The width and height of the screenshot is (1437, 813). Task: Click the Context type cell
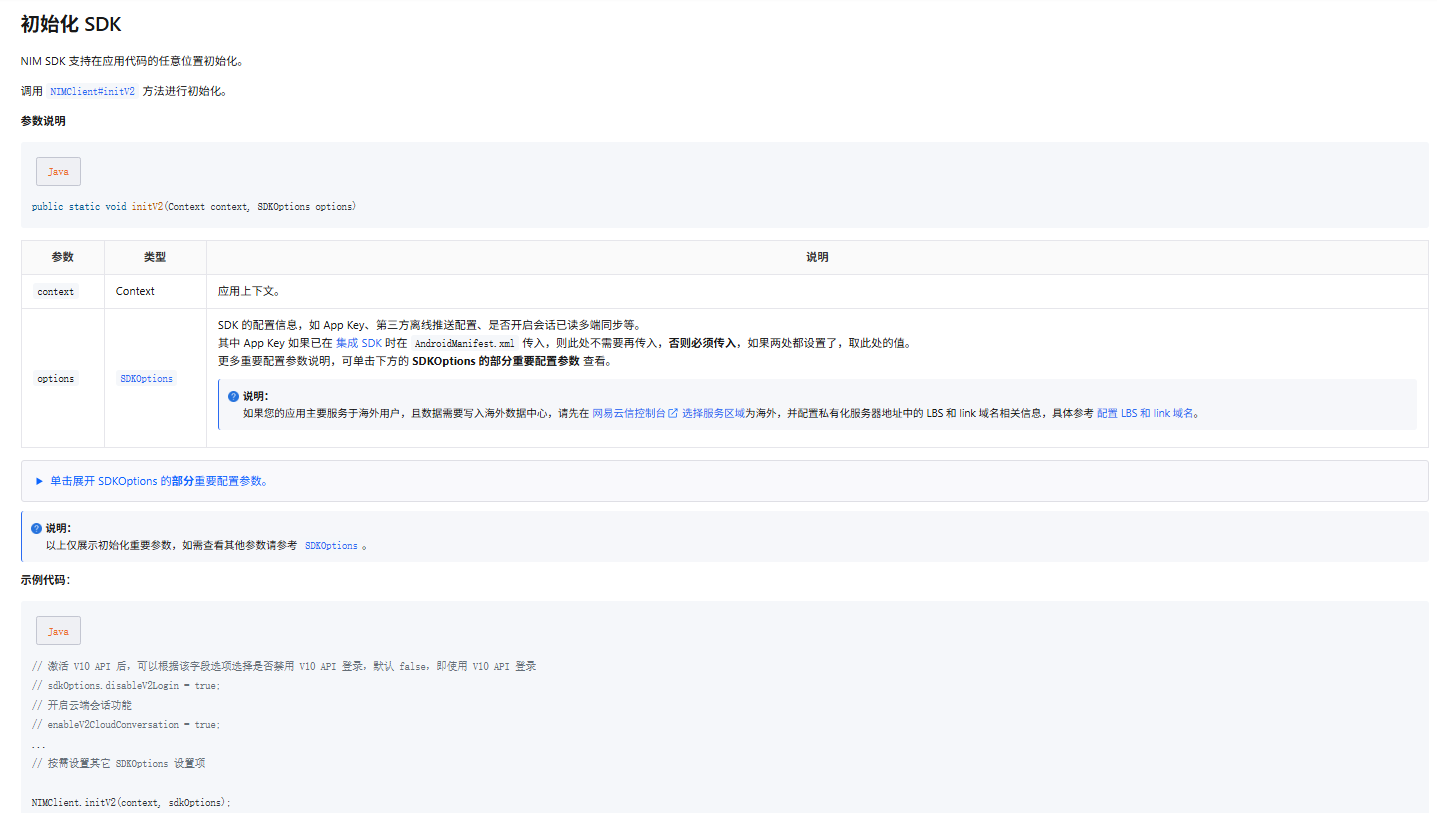tap(155, 291)
